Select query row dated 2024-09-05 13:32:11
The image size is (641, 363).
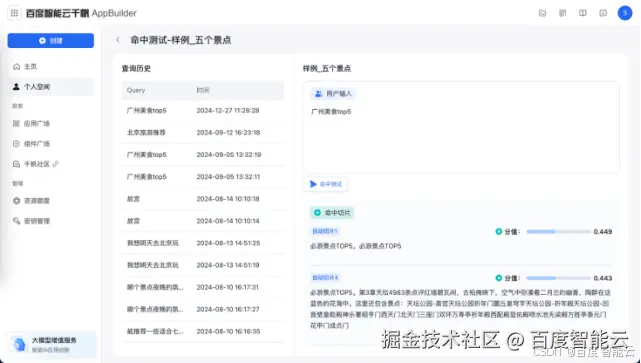[203, 177]
